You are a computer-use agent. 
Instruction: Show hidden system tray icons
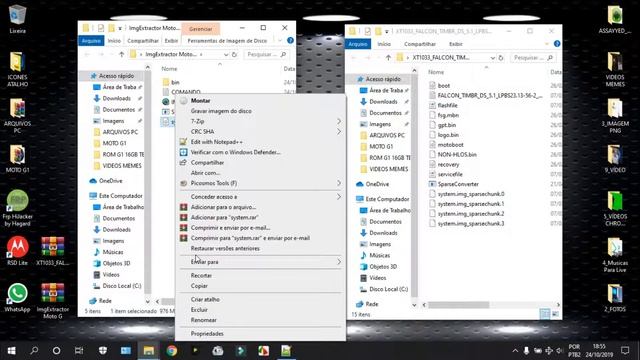point(515,351)
